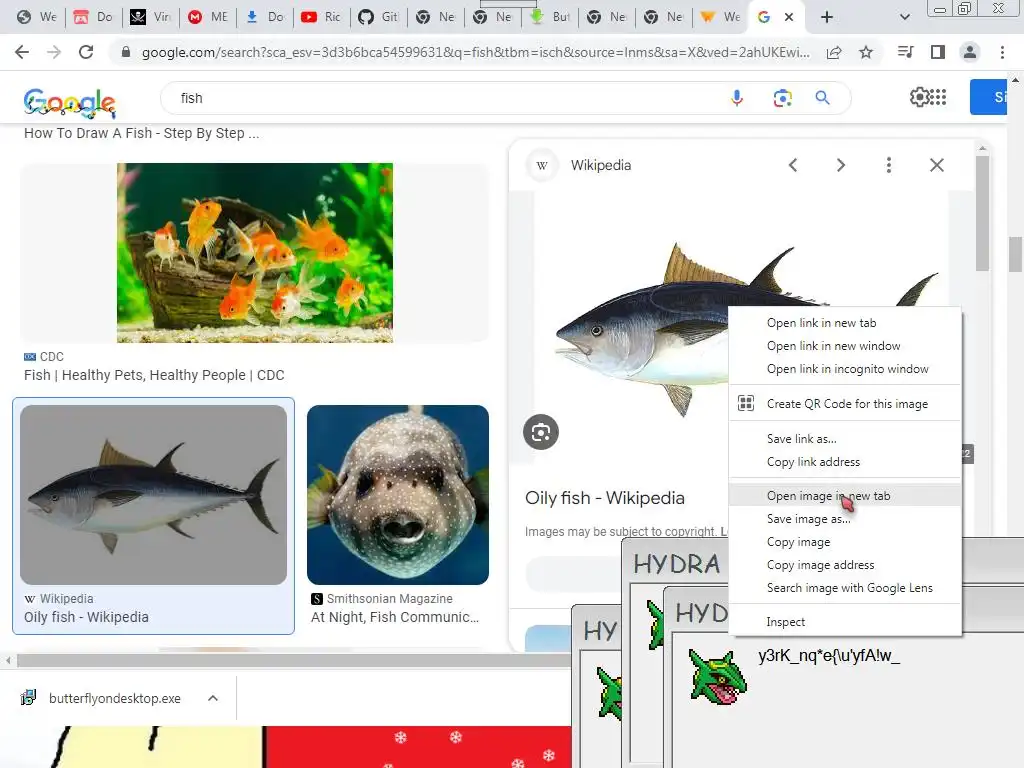This screenshot has width=1024, height=768.
Task: Click the browser Back arrow
Action: click(x=22, y=52)
